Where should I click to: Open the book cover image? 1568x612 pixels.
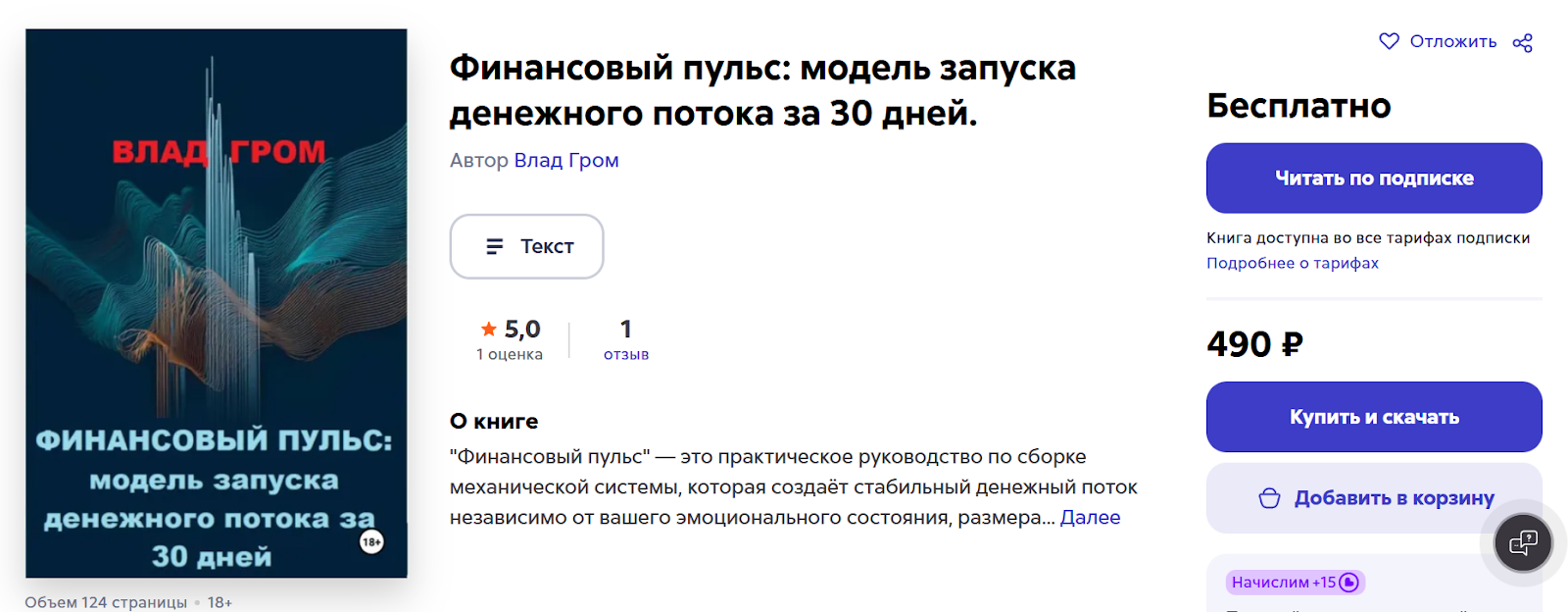(x=217, y=302)
